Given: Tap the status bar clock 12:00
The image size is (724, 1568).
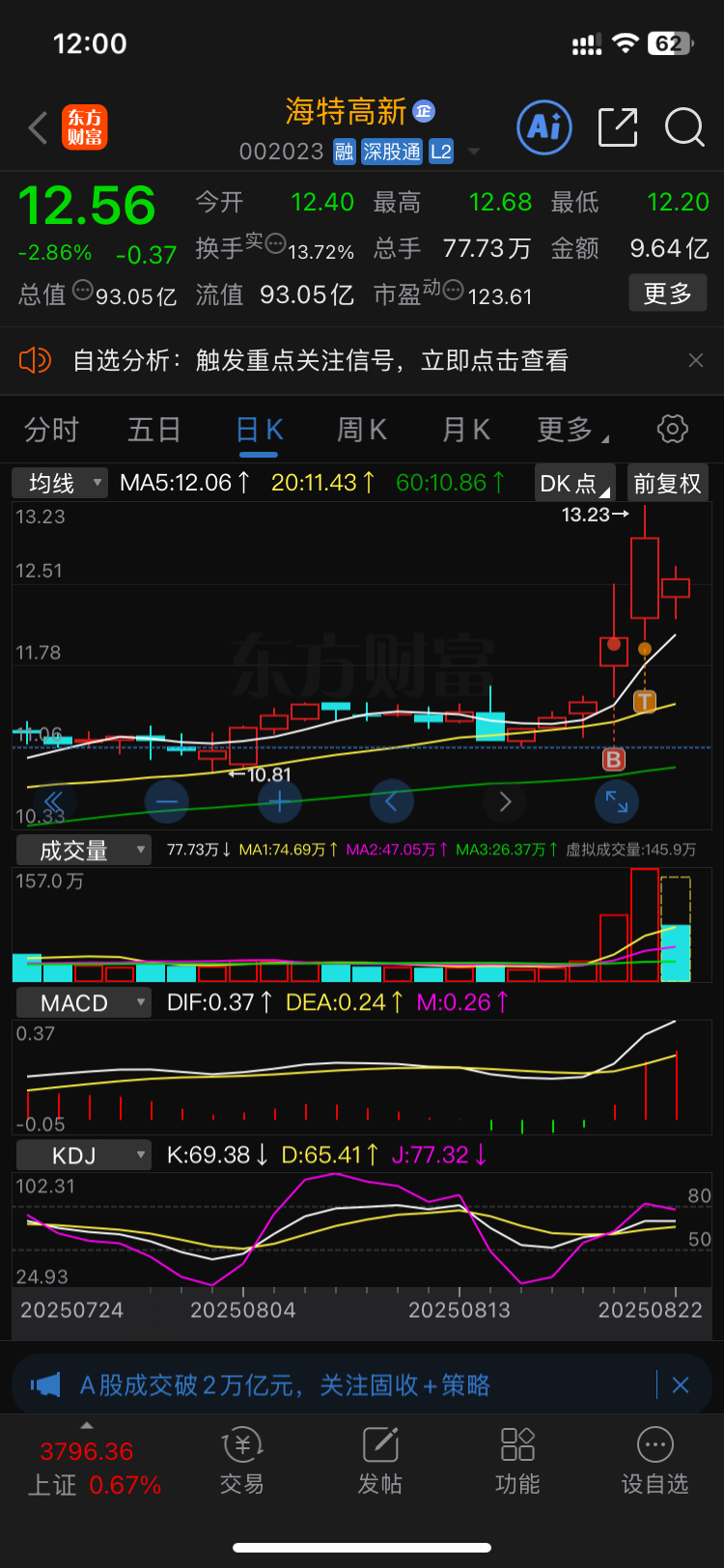Looking at the screenshot, I should click(x=90, y=43).
